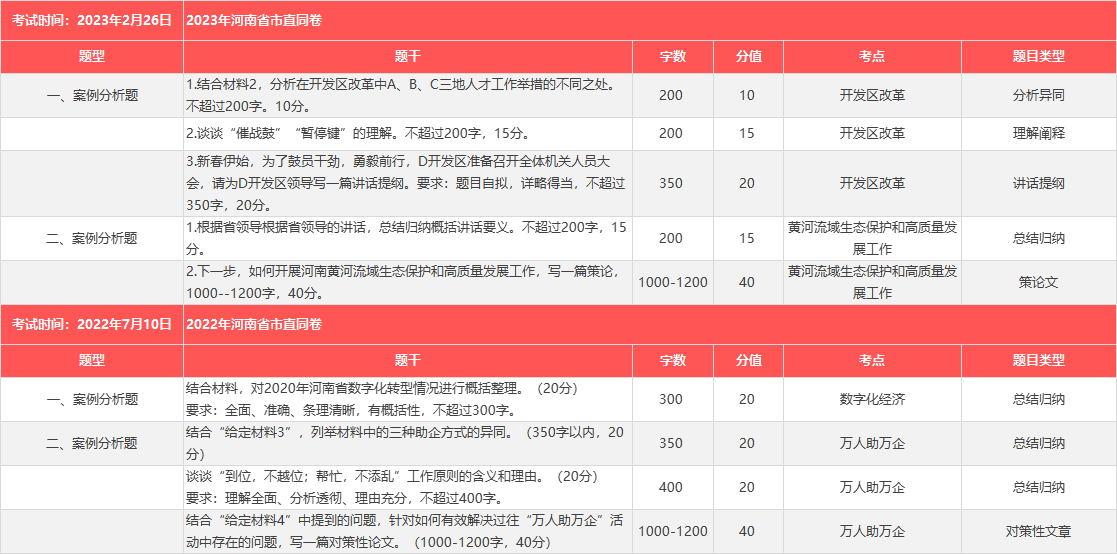Click the question about “催战鼓” and “暂停键”
Screen dimensions: 1117x554
407,133
